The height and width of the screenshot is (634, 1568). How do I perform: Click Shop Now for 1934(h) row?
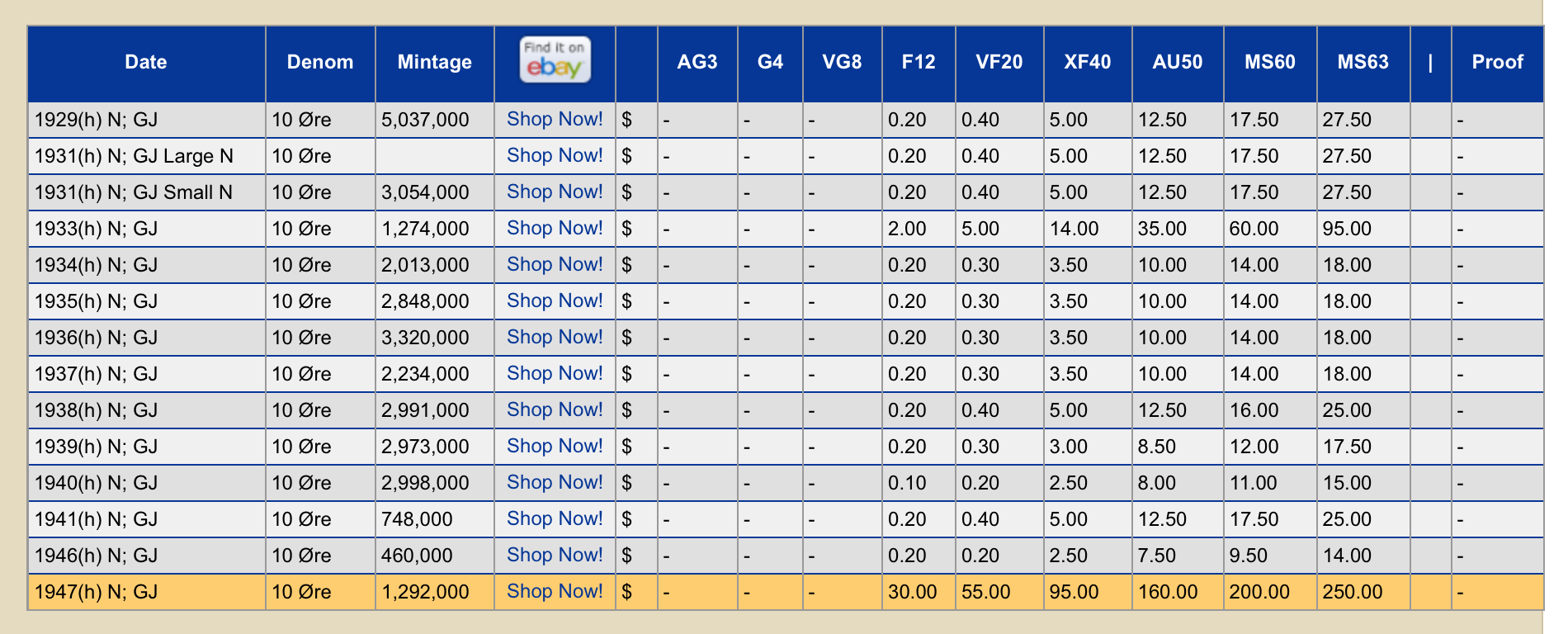click(555, 264)
